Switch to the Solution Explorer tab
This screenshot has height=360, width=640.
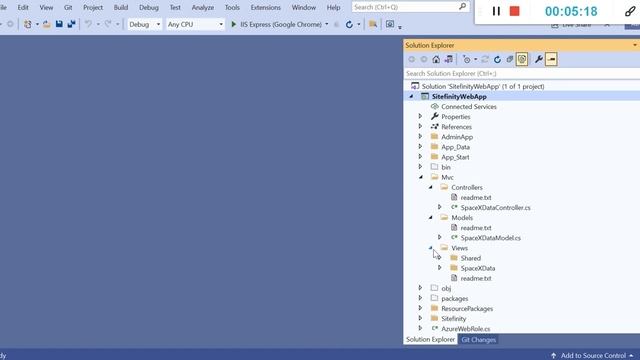[x=430, y=340]
